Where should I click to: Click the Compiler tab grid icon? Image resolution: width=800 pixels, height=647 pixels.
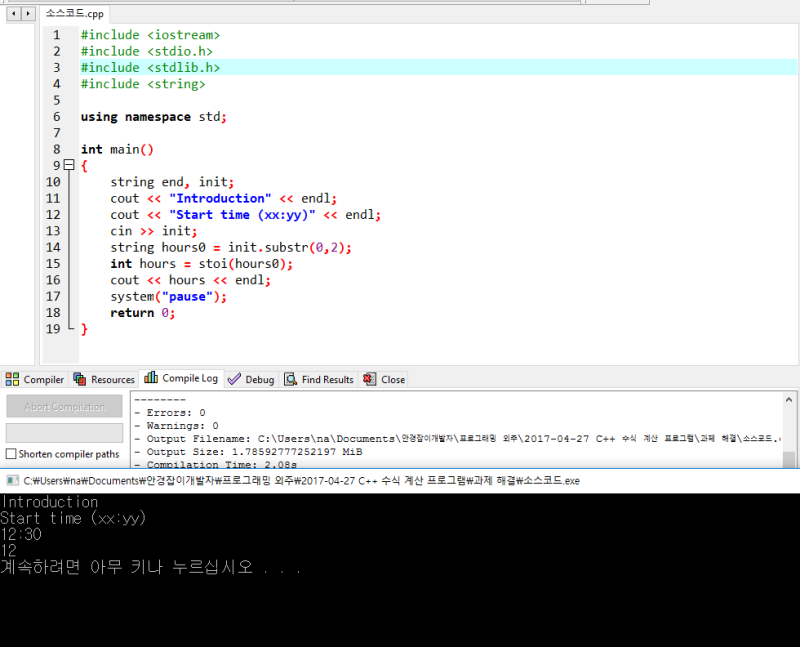pos(12,379)
